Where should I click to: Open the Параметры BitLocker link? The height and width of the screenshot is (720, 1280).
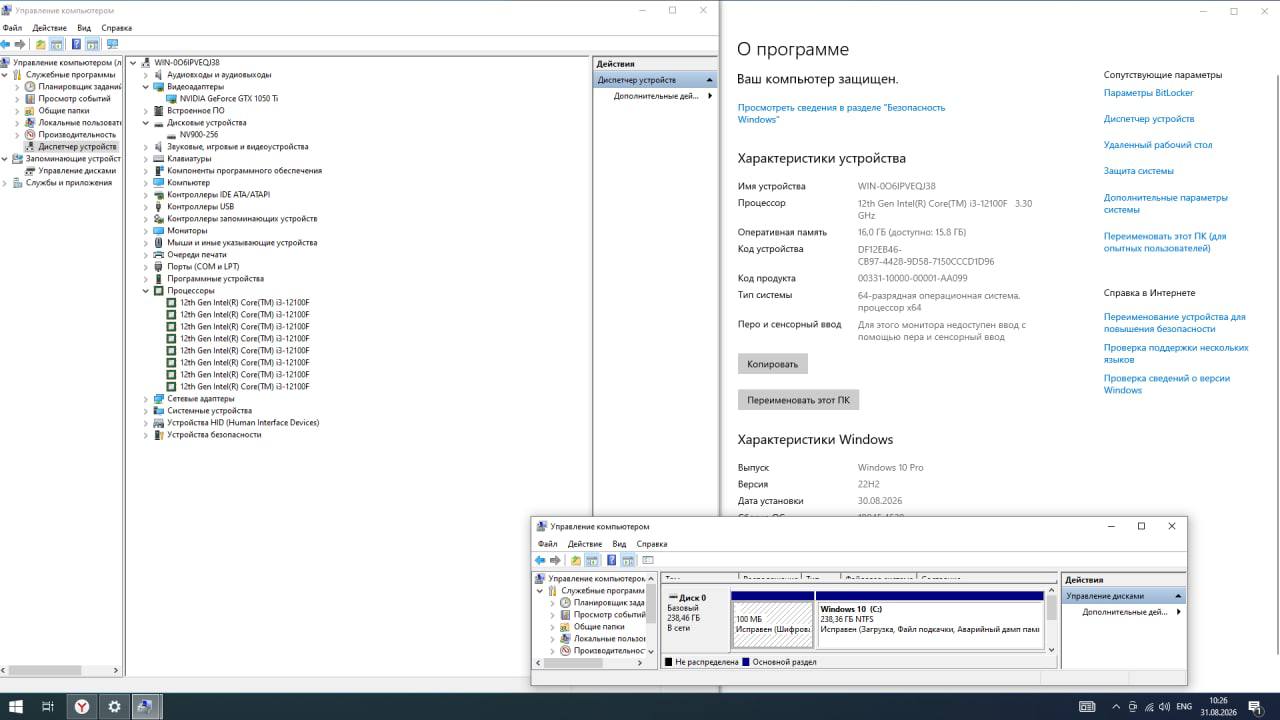[x=1148, y=93]
